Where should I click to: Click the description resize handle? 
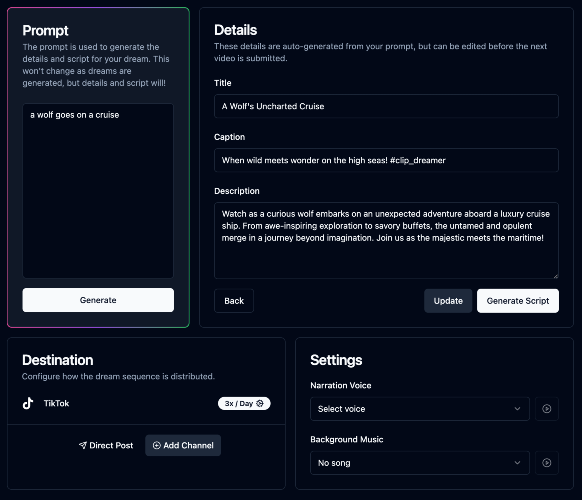point(555,275)
